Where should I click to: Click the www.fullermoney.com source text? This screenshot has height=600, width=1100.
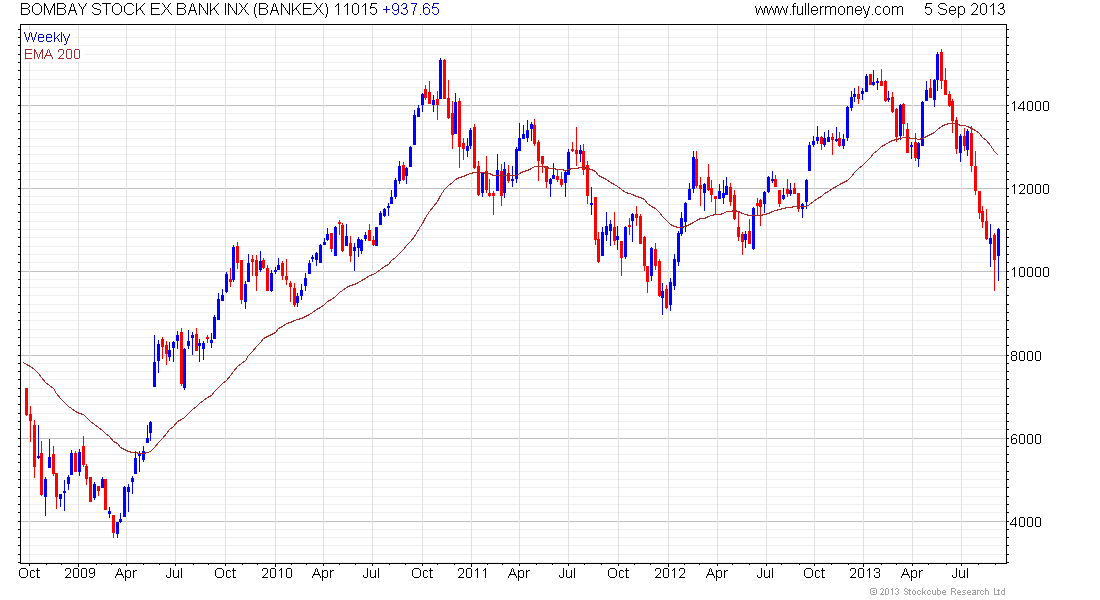pyautogui.click(x=829, y=10)
